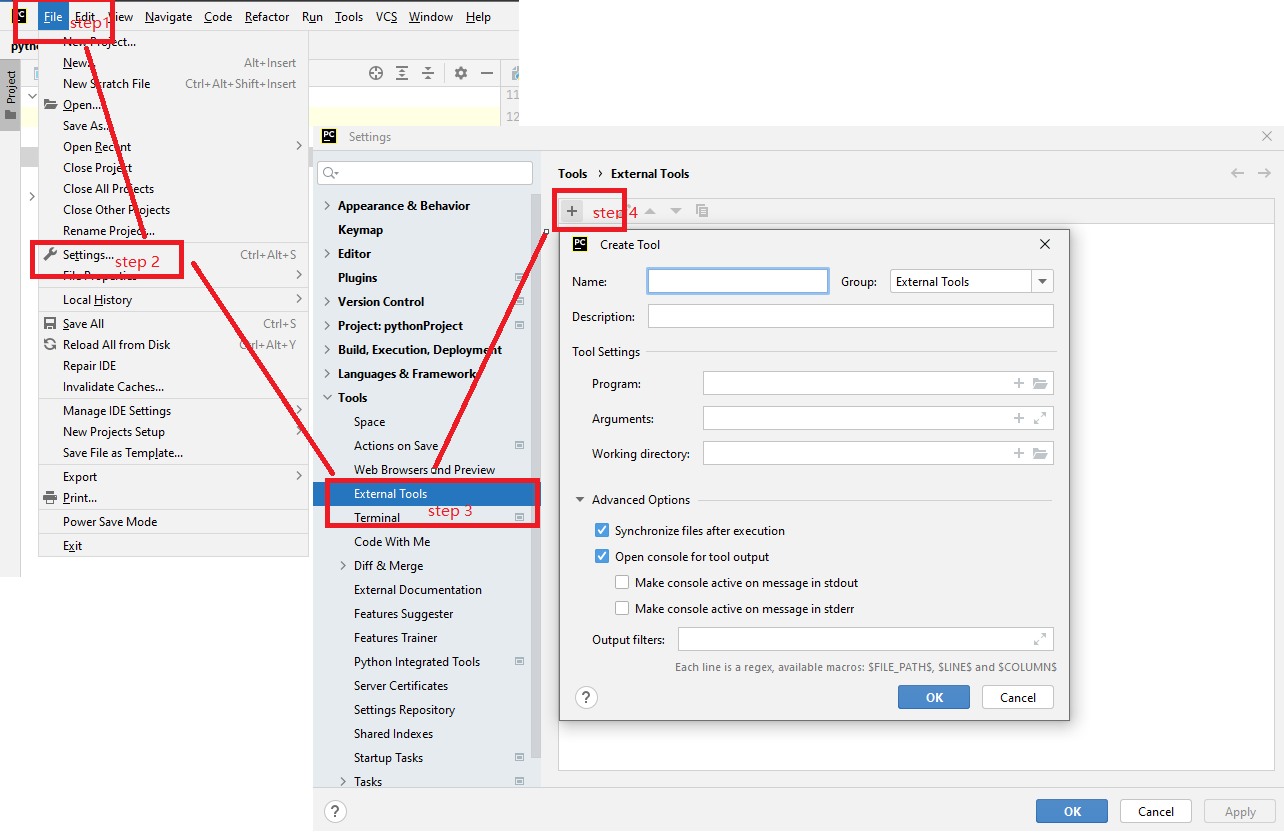Image resolution: width=1284 pixels, height=834 pixels.
Task: Click the settings gear icon in the Project panel toolbar
Action: [461, 73]
